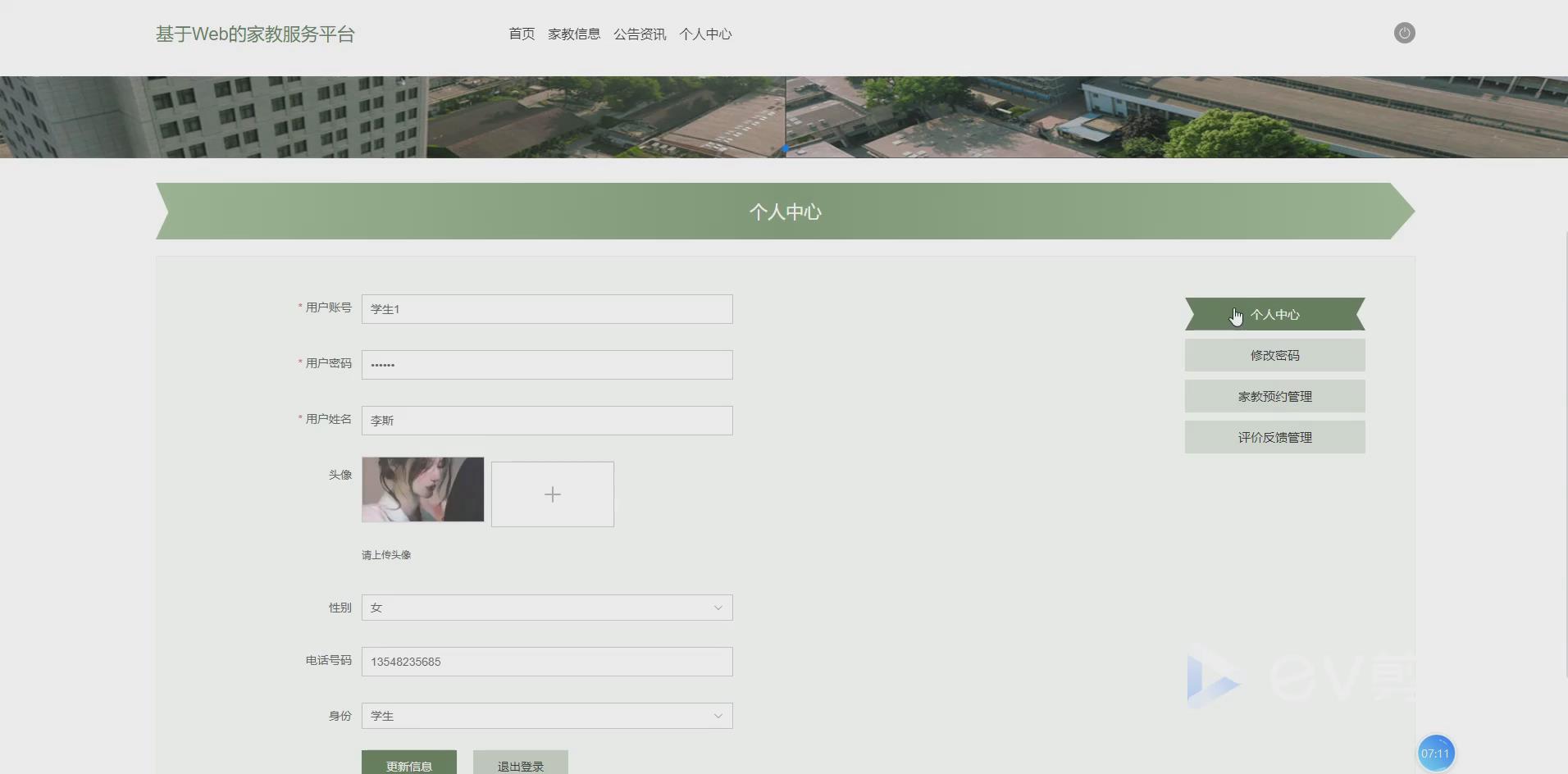Click the 电话号码 field label
This screenshot has height=774, width=1568.
tap(329, 660)
